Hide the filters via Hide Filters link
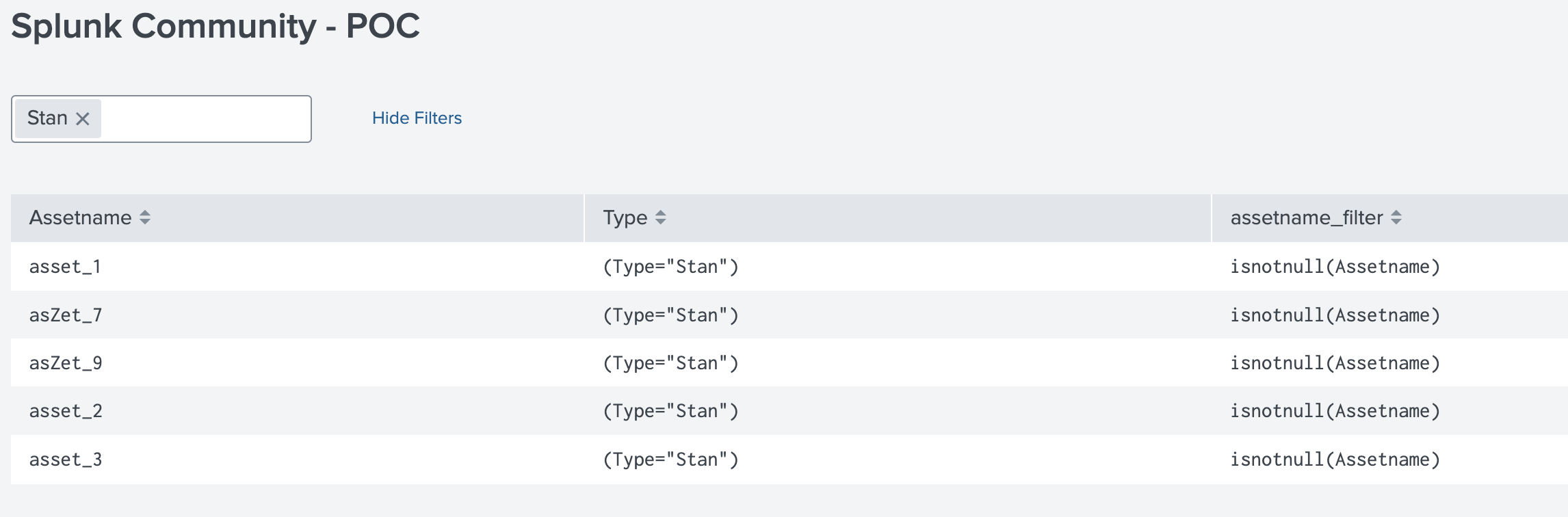This screenshot has height=517, width=1568. pyautogui.click(x=417, y=118)
